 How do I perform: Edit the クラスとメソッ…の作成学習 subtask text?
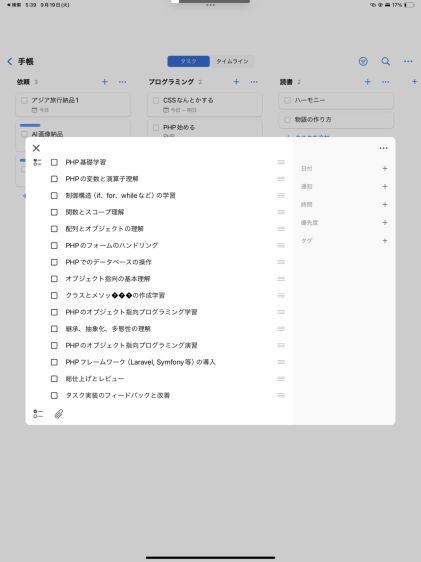(x=115, y=295)
